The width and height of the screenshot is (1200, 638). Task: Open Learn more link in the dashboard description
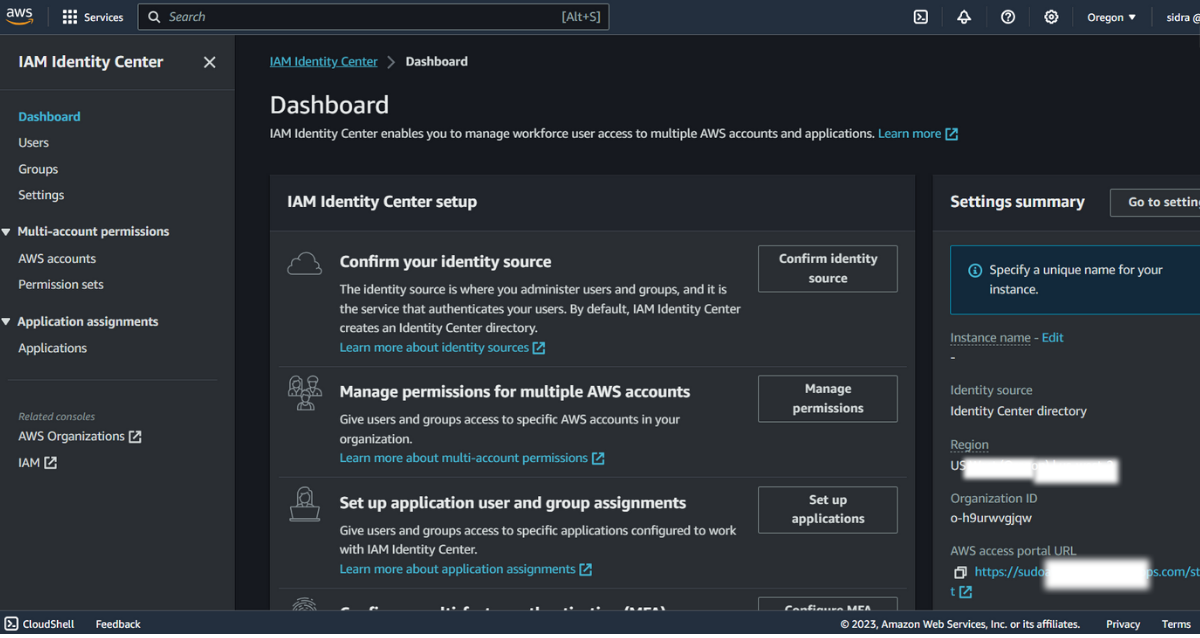click(909, 134)
